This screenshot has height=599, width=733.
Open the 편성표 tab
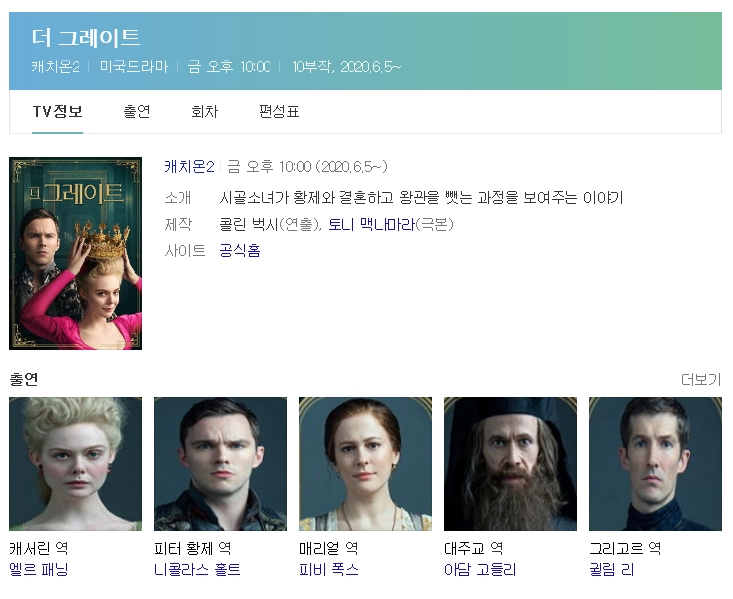(x=279, y=112)
